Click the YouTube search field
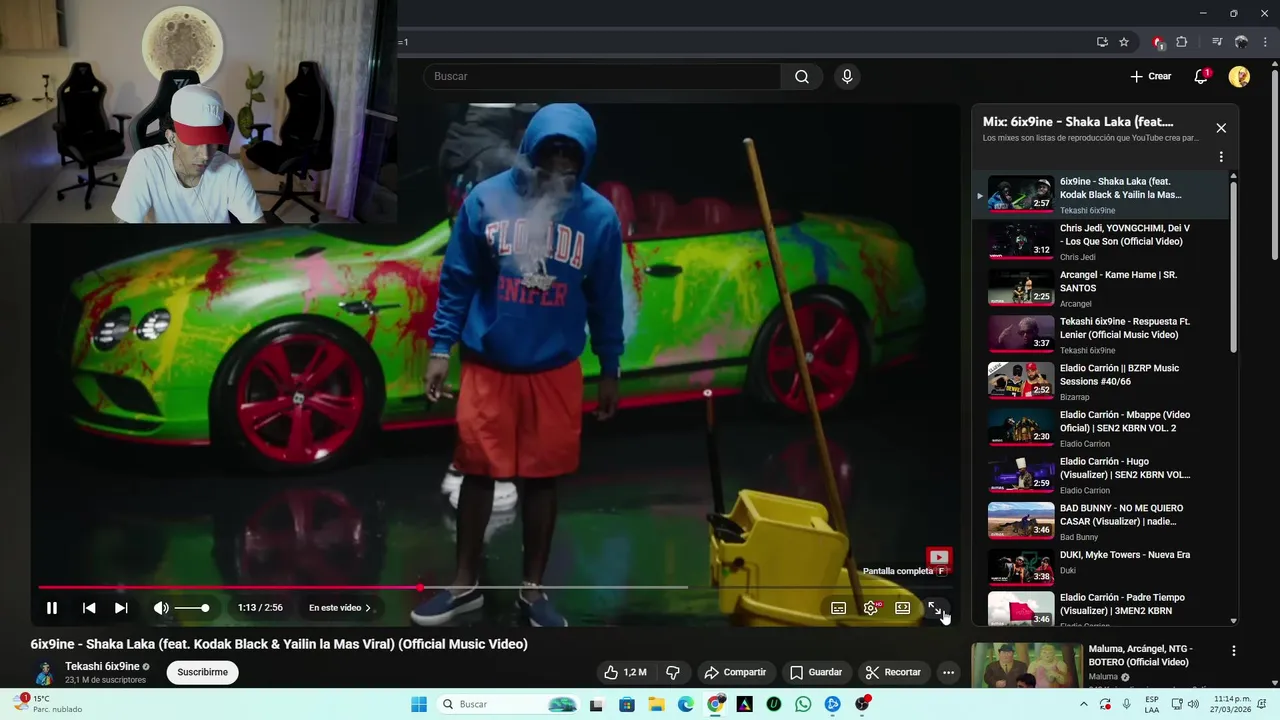This screenshot has width=1280, height=720. click(x=602, y=77)
